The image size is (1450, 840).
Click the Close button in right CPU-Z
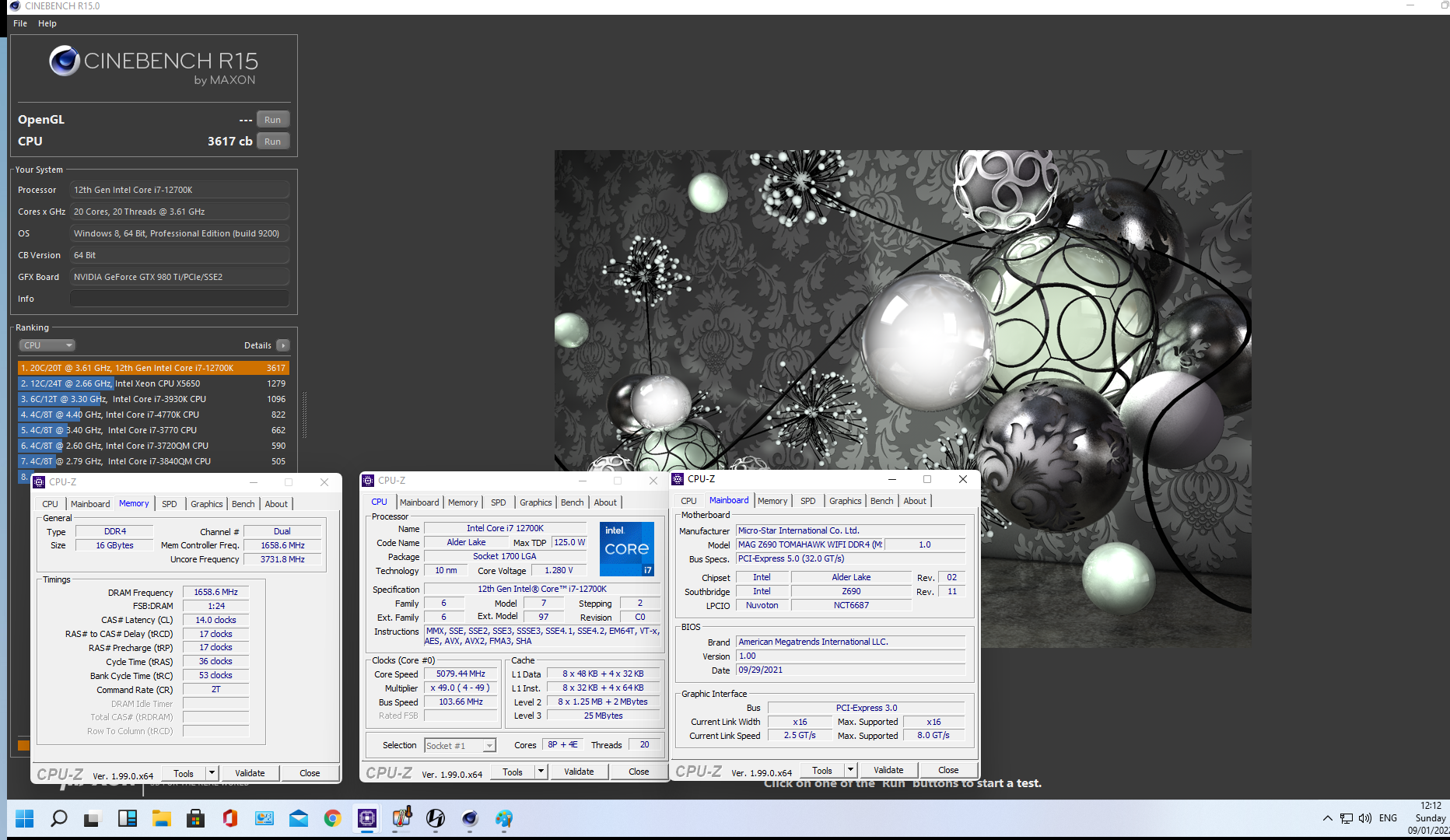click(948, 770)
